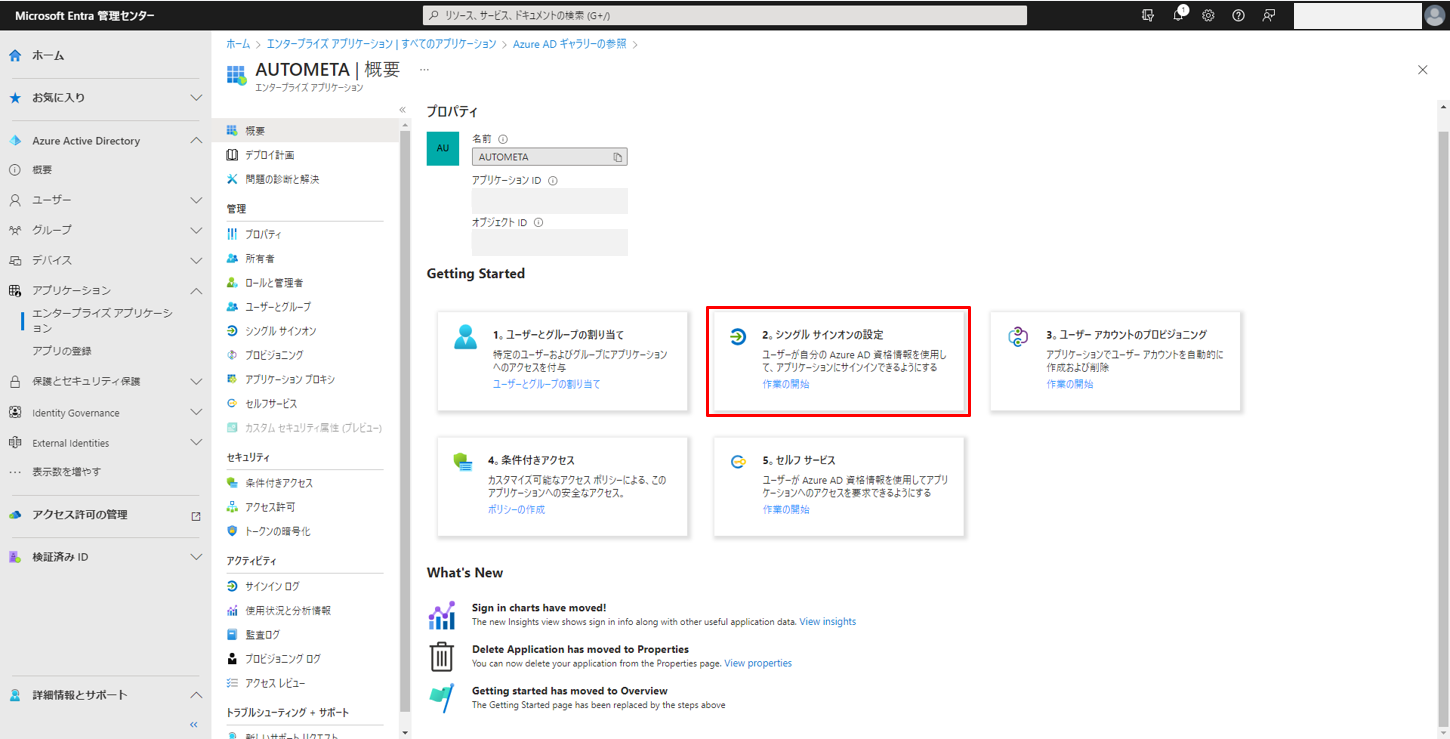This screenshot has width=1450, height=739.
Task: Click 作業の開始 in シングル サインオンの設定 card
Action: (786, 384)
